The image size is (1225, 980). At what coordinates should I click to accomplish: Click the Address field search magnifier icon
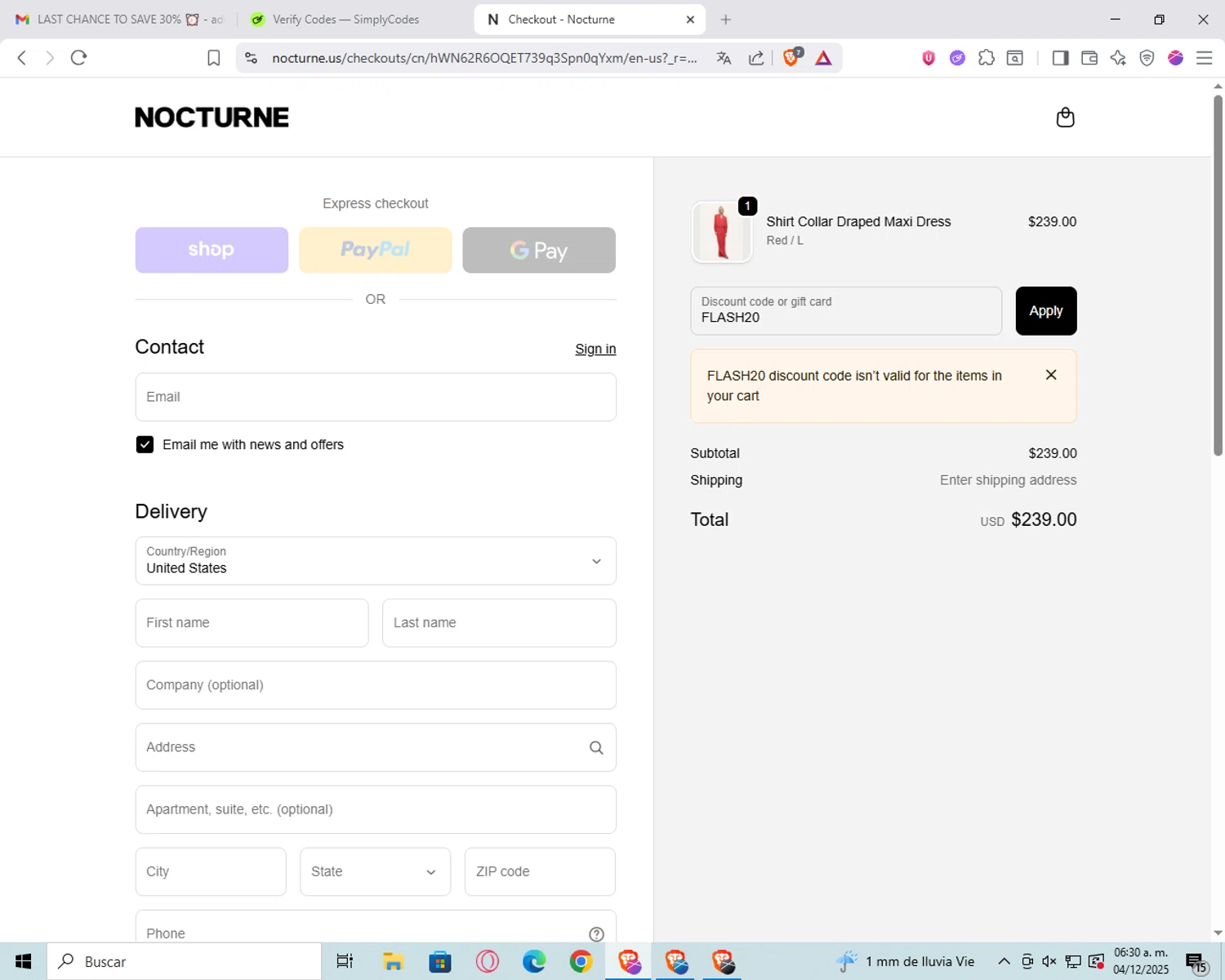coord(596,747)
